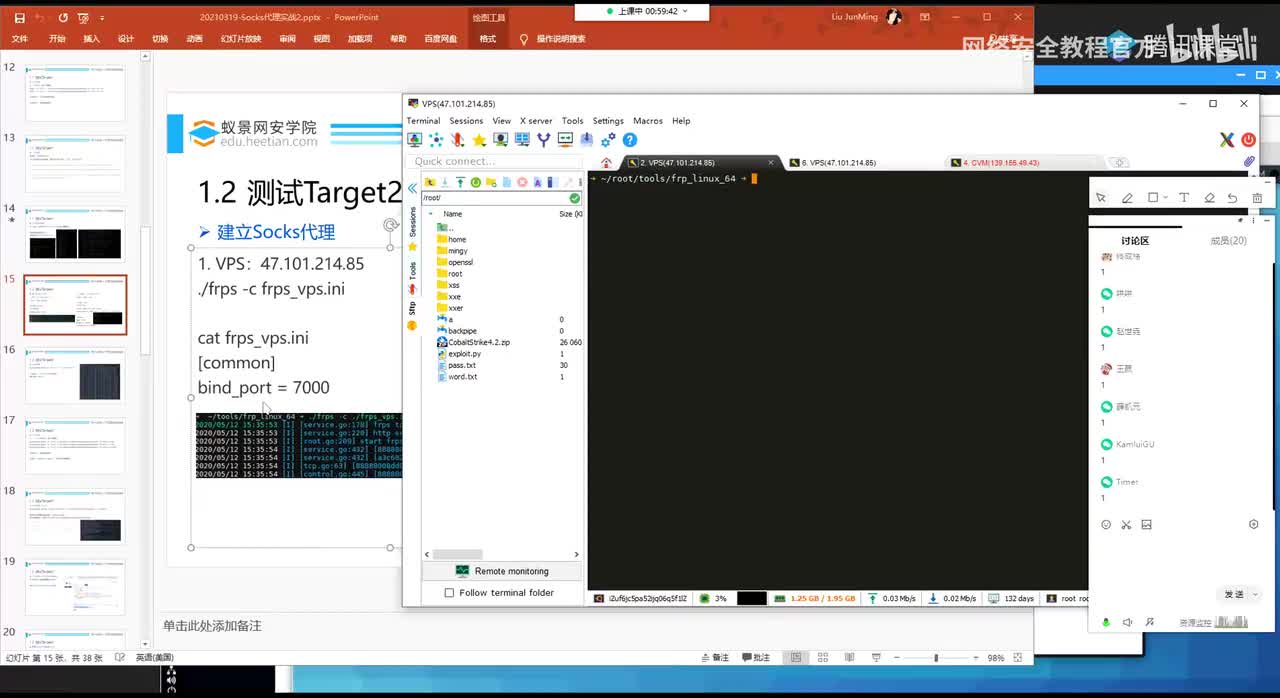
Task: Click the Split terminal icon in MobaXterm toolbar
Action: 522,140
